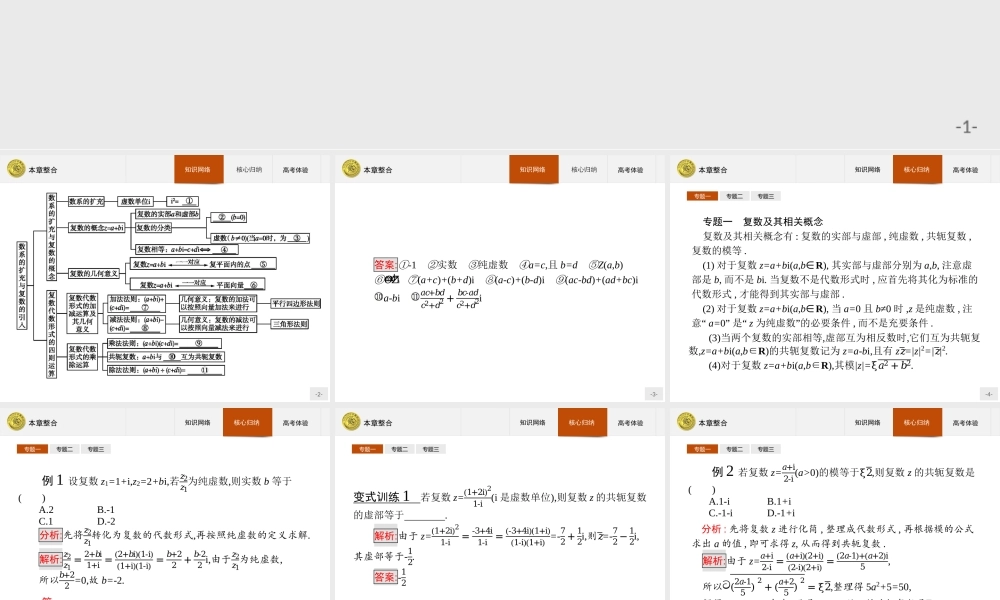This screenshot has height=600, width=1000.
Task: Click the 高考体验 header item on second slide
Action: click(630, 169)
